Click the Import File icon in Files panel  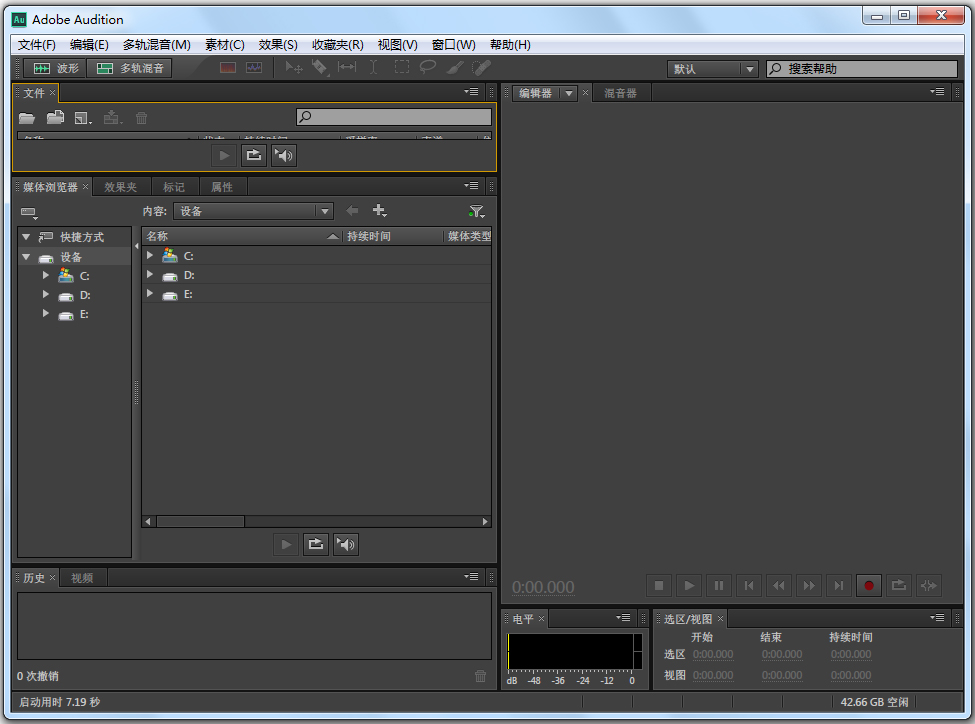click(56, 117)
